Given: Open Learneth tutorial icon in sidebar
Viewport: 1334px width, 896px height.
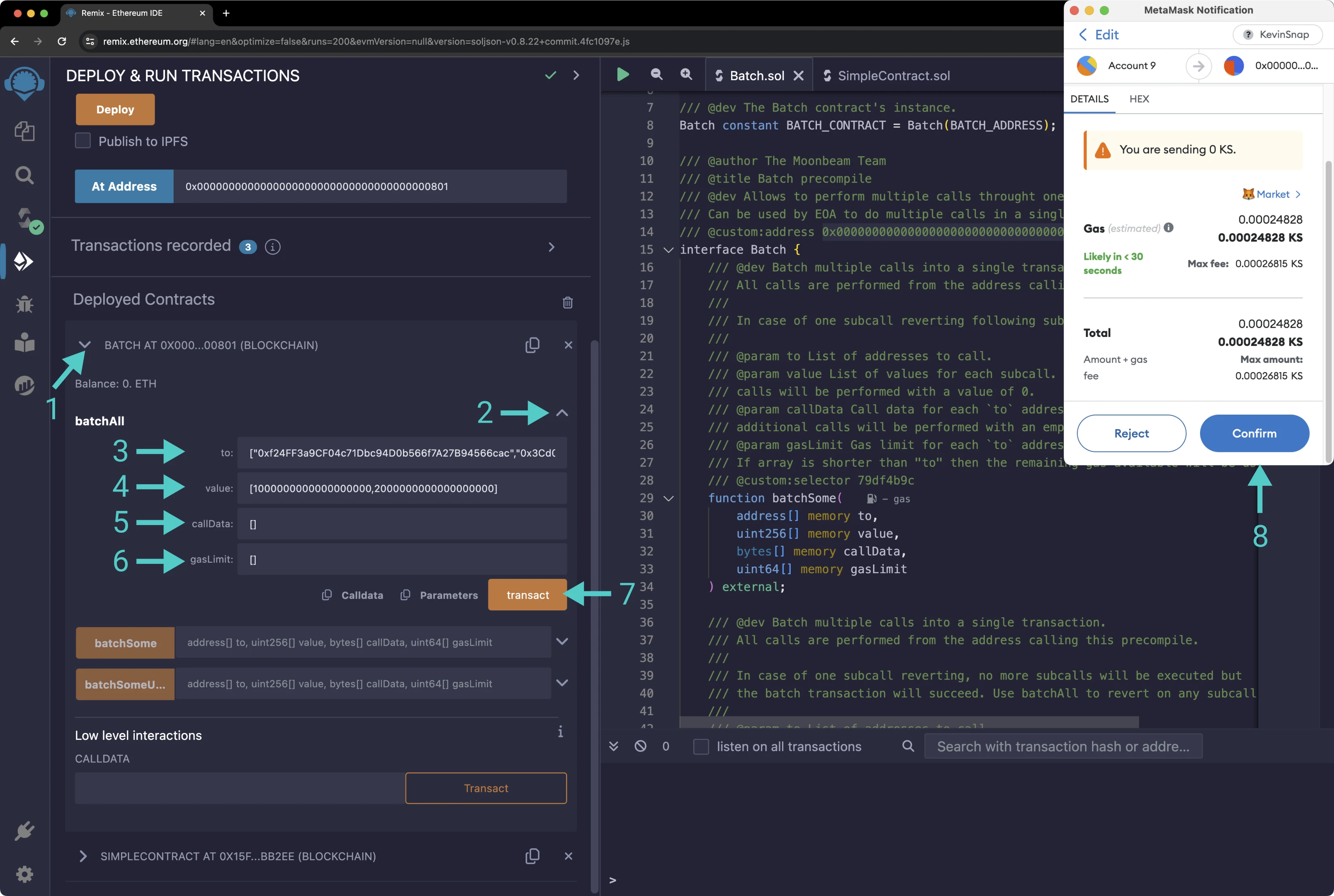Looking at the screenshot, I should coord(25,342).
